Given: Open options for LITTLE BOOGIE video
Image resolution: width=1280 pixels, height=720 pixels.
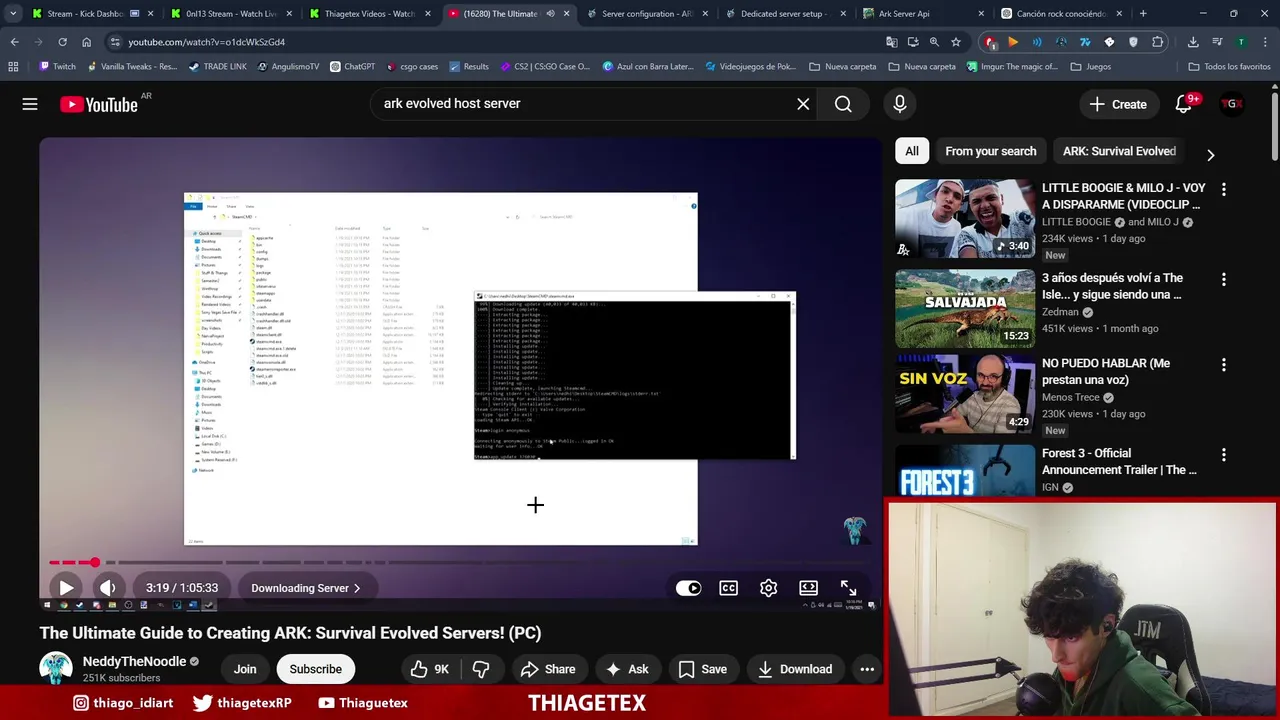Looking at the screenshot, I should point(1223,189).
